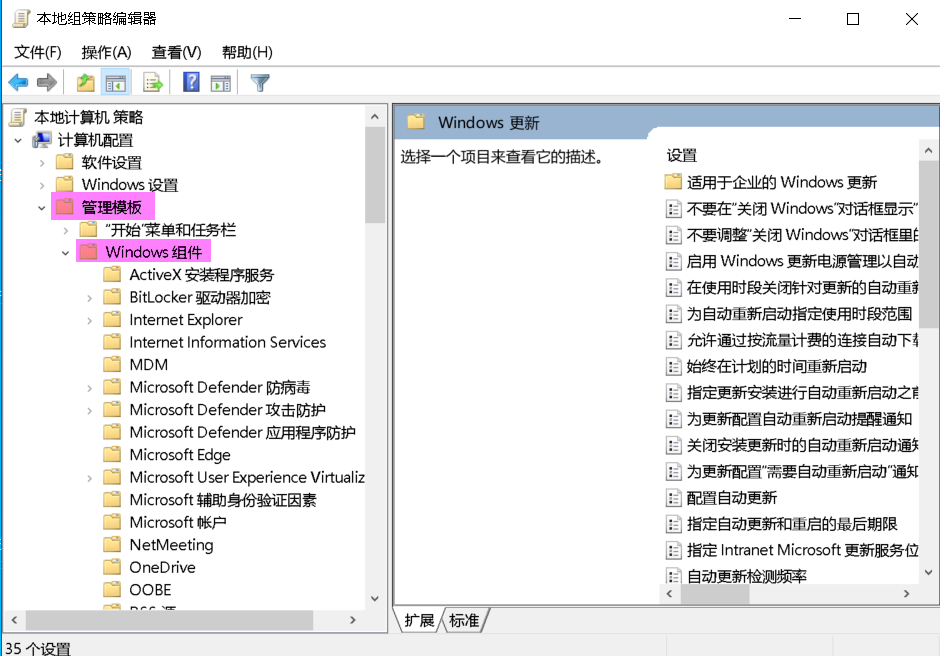Collapse the 管理模板 tree node
The width and height of the screenshot is (940, 656).
(41, 208)
